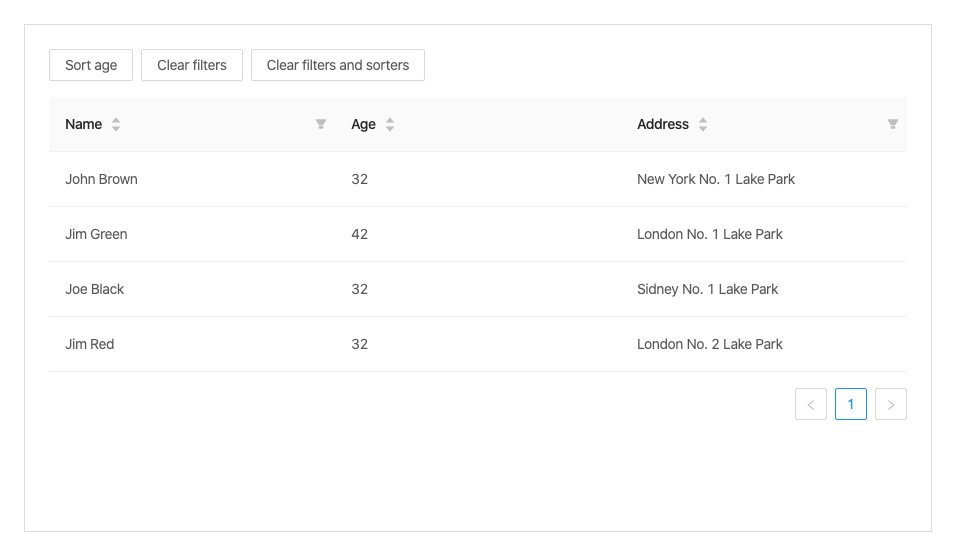Click the Age column sort arrows
956x556 pixels.
pos(390,125)
